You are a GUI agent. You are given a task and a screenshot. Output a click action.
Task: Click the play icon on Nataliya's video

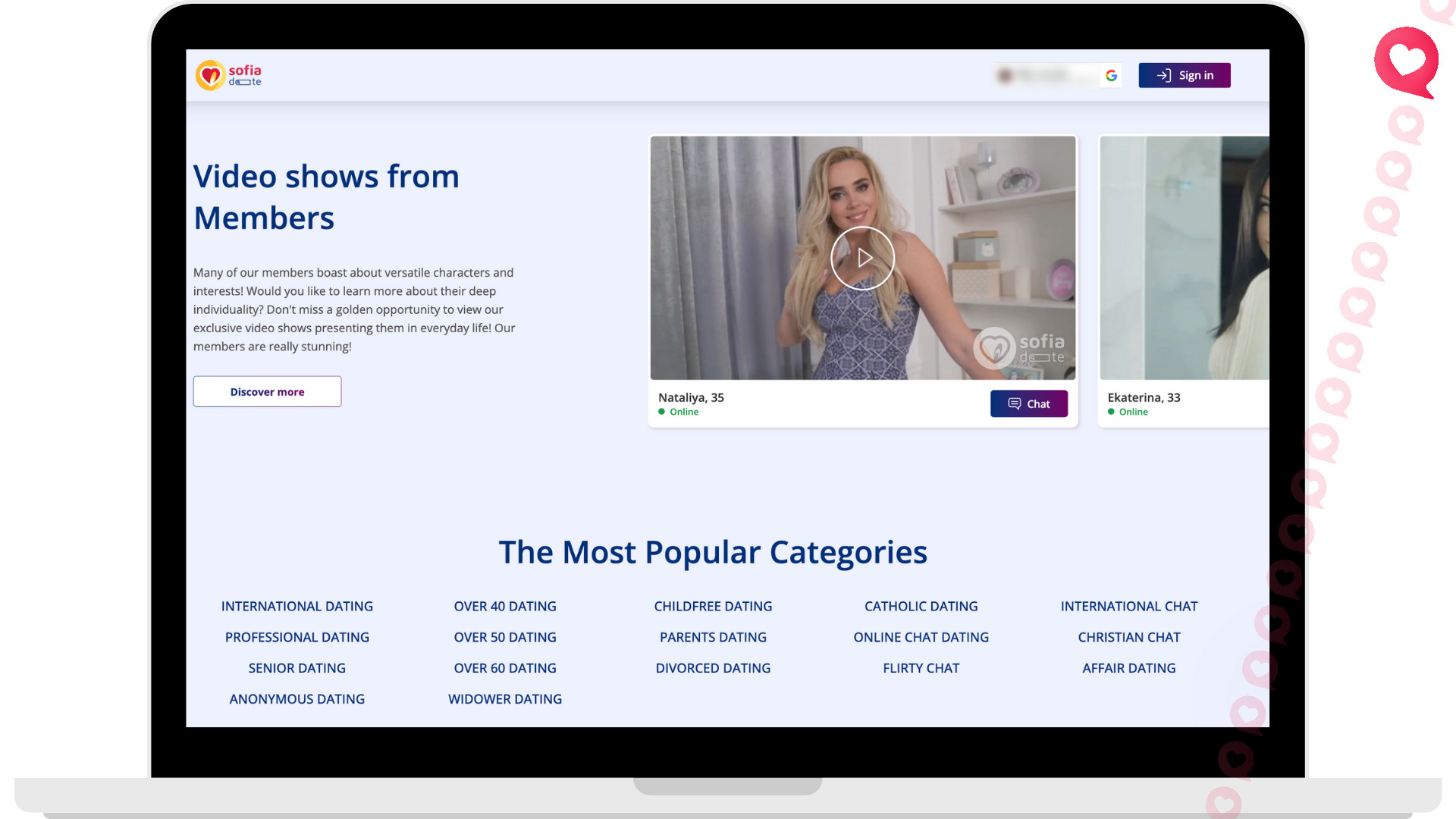tap(862, 258)
